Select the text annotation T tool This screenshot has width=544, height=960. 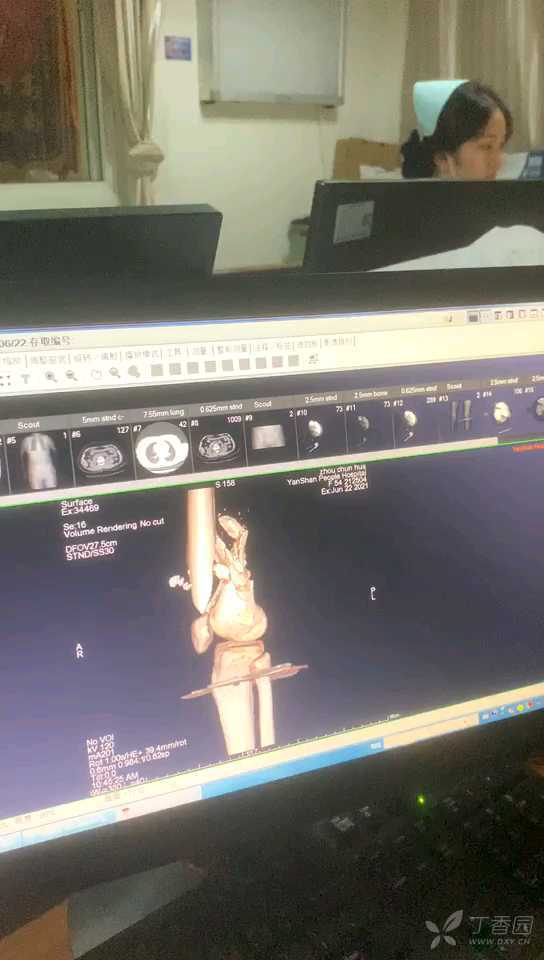(26, 378)
